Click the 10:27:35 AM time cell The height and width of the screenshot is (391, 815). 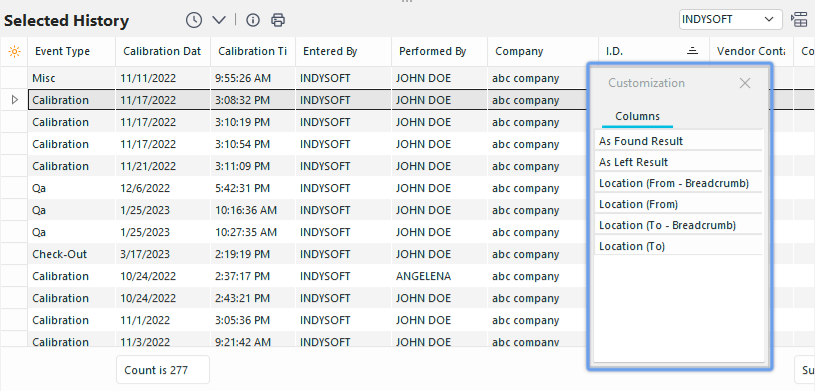click(253, 232)
